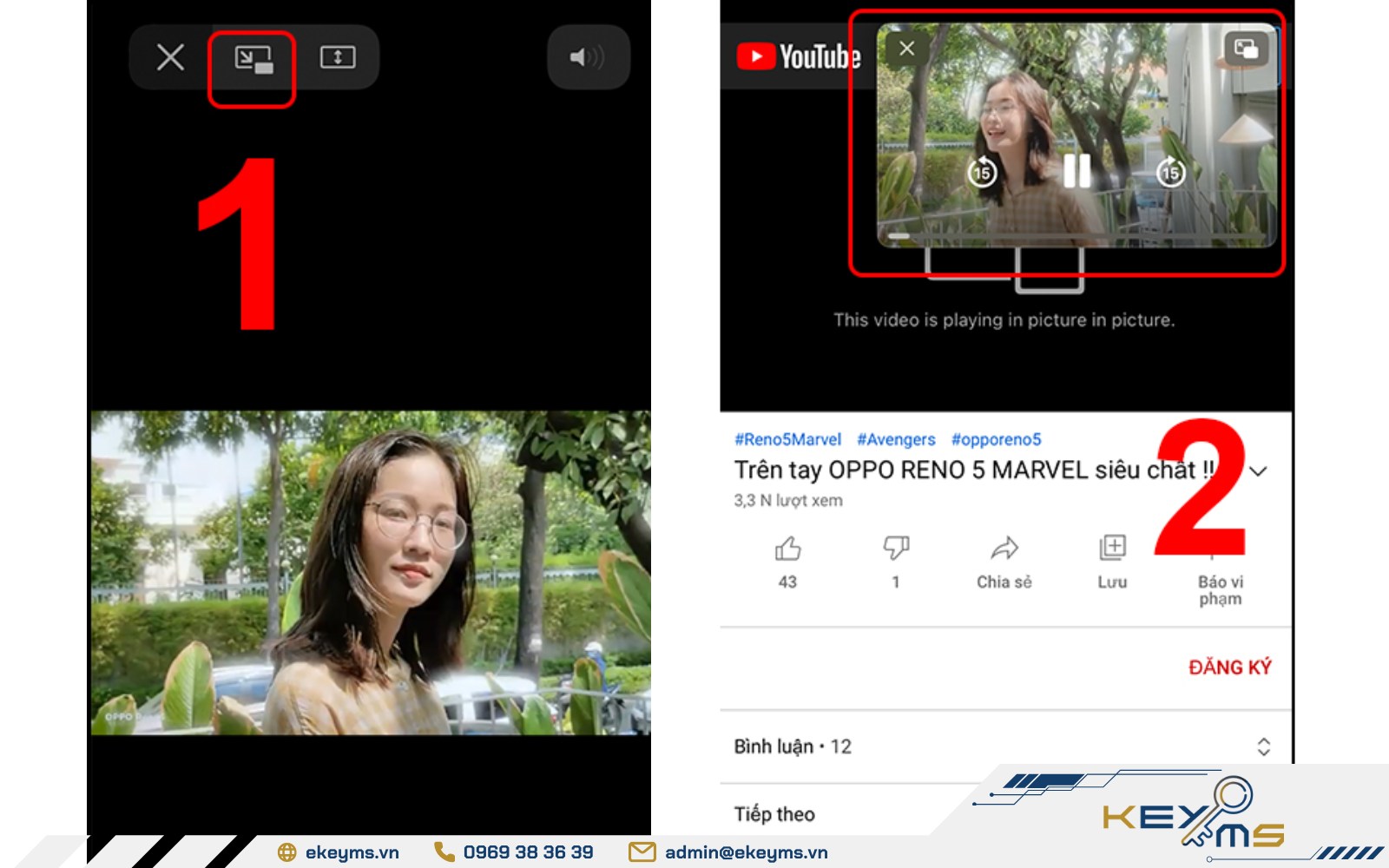Open the #opporeno5 hashtag
The width and height of the screenshot is (1389, 868).
point(996,439)
